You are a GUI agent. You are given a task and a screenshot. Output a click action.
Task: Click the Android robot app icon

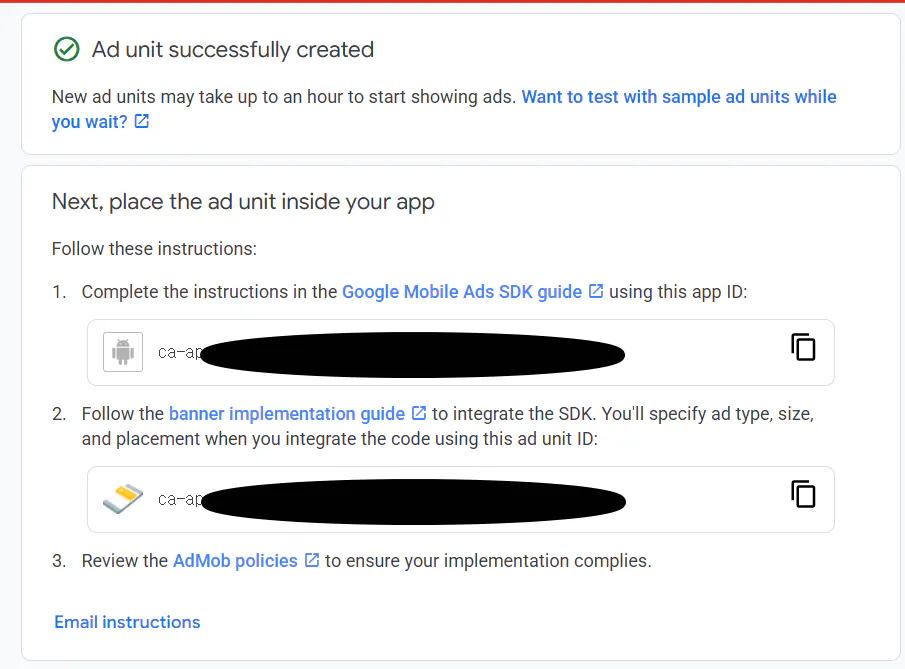[x=123, y=352]
